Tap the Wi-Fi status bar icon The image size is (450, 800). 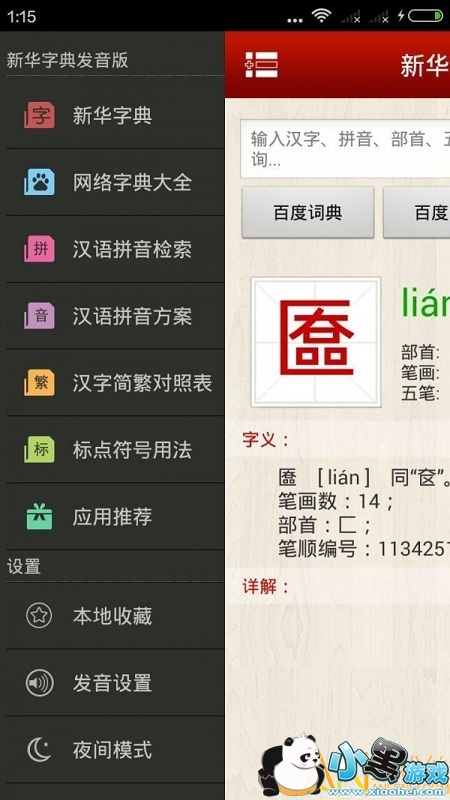322,16
